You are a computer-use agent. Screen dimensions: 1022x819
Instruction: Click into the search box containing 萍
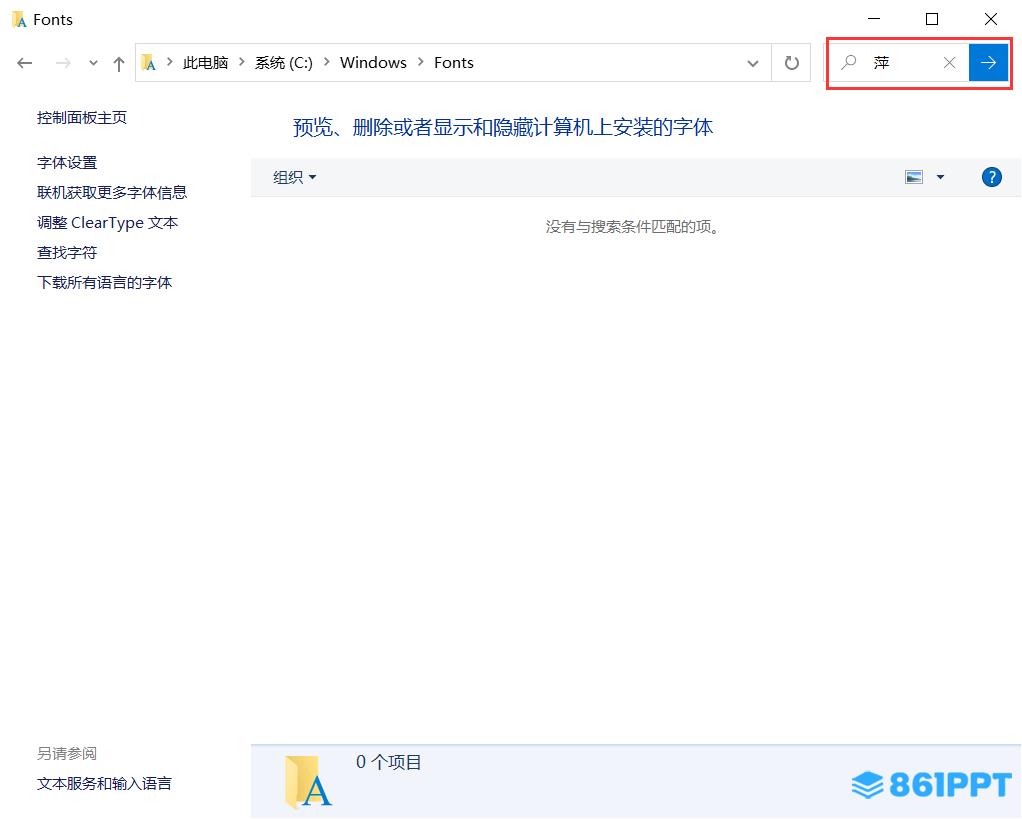899,63
